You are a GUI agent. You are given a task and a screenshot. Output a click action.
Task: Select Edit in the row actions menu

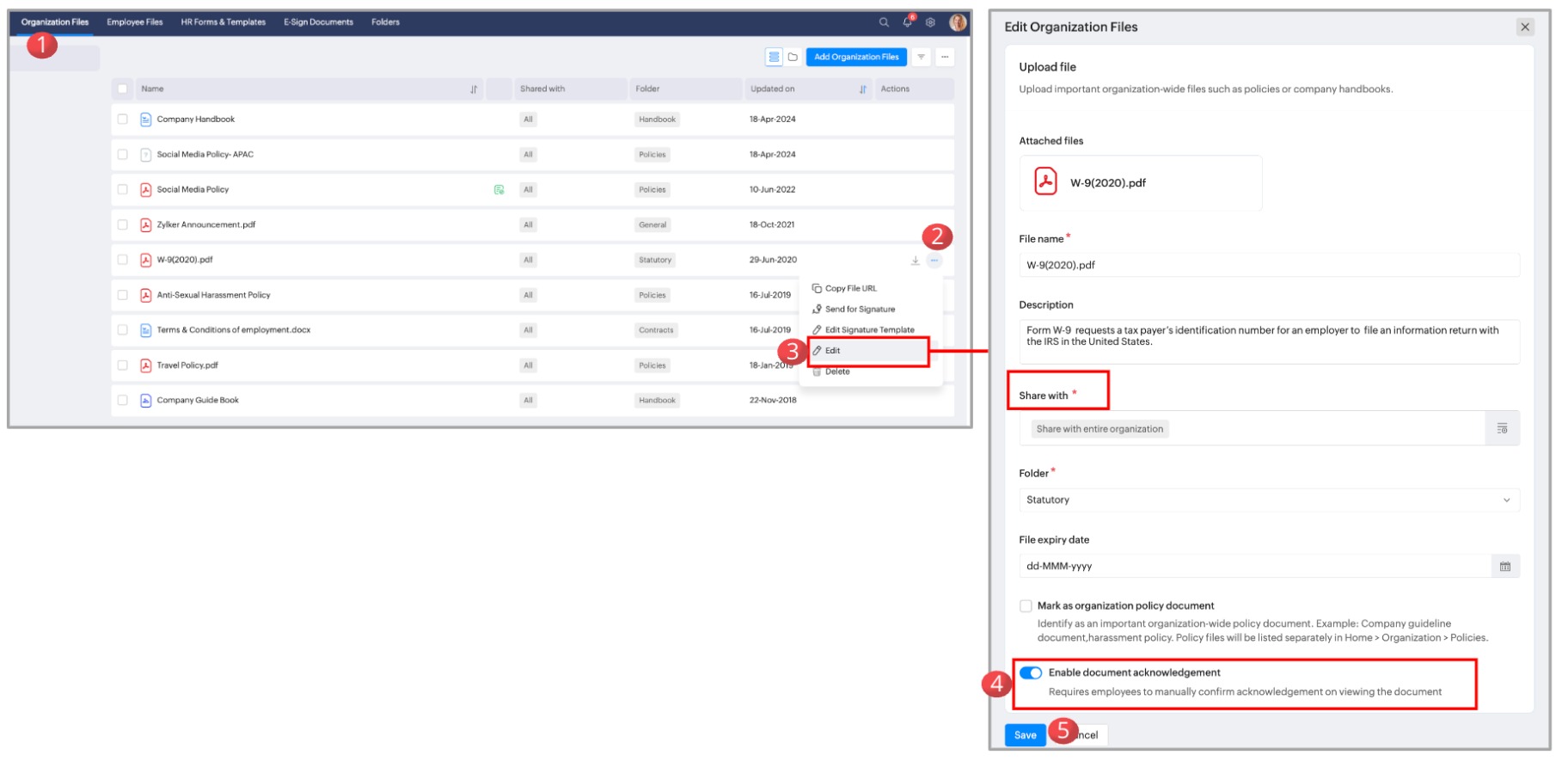(x=869, y=351)
